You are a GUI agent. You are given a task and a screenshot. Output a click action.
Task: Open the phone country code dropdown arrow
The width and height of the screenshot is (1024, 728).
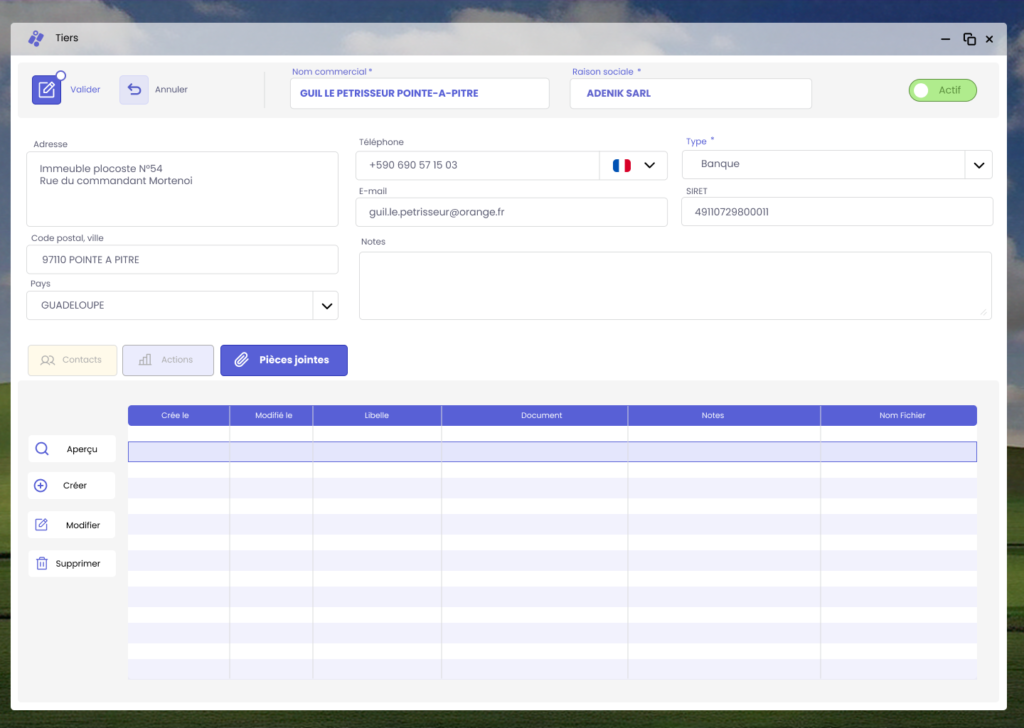coord(650,165)
